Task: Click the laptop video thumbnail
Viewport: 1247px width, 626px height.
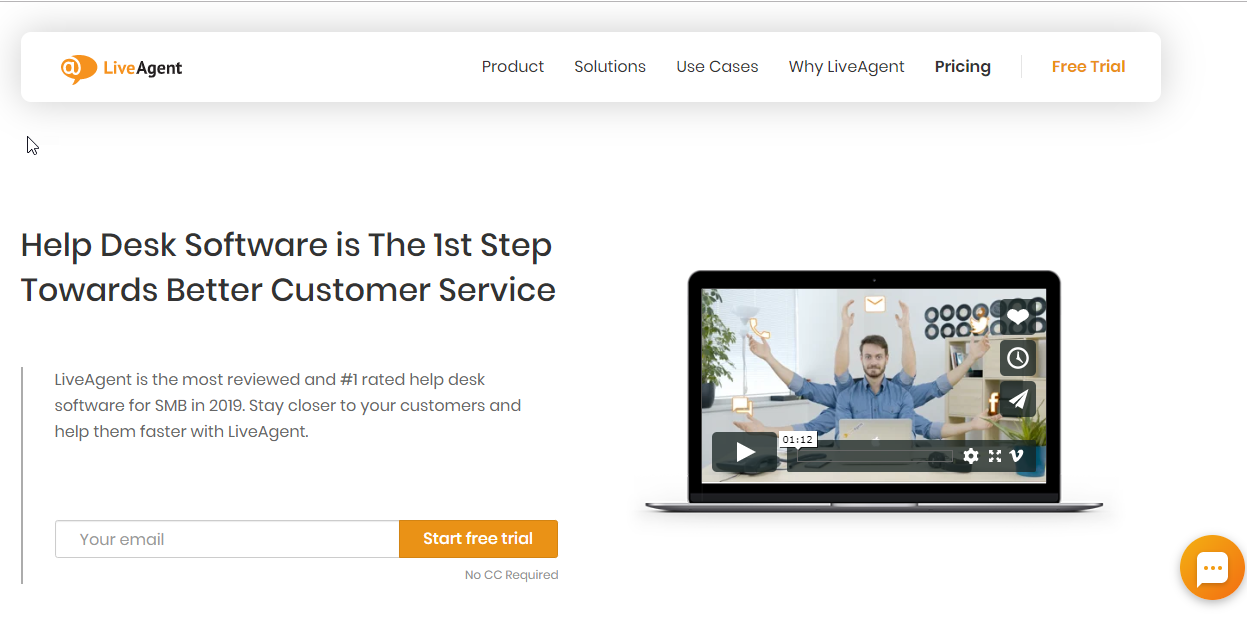Action: click(x=873, y=386)
